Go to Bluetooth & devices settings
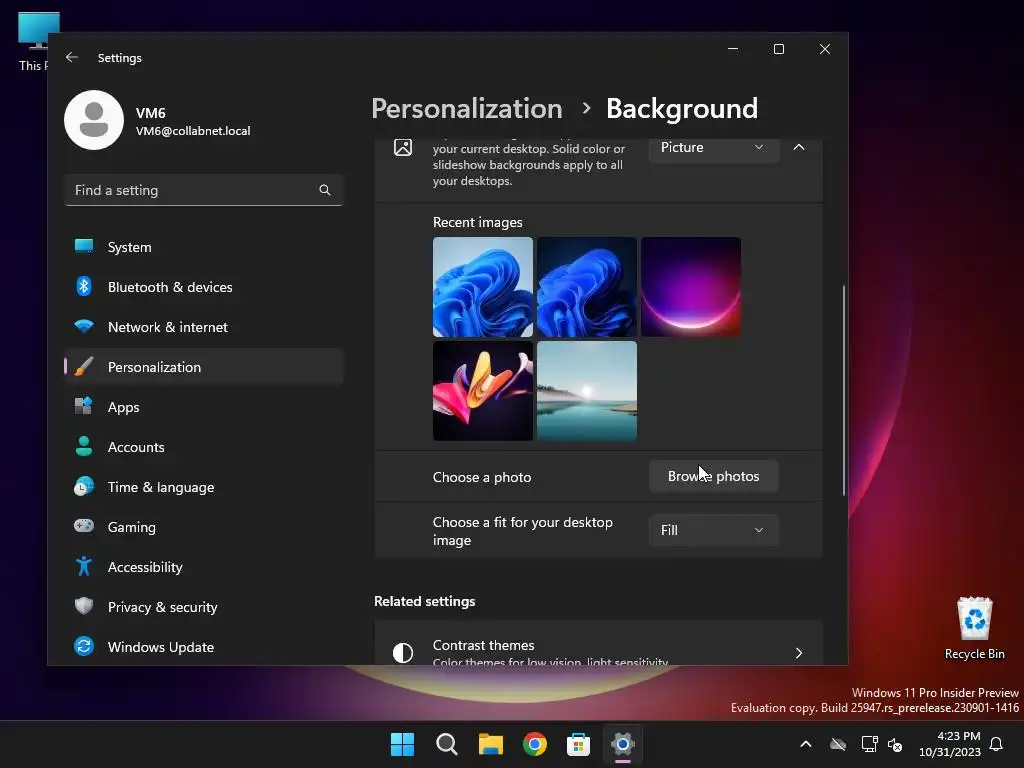The width and height of the screenshot is (1024, 768). coord(204,287)
